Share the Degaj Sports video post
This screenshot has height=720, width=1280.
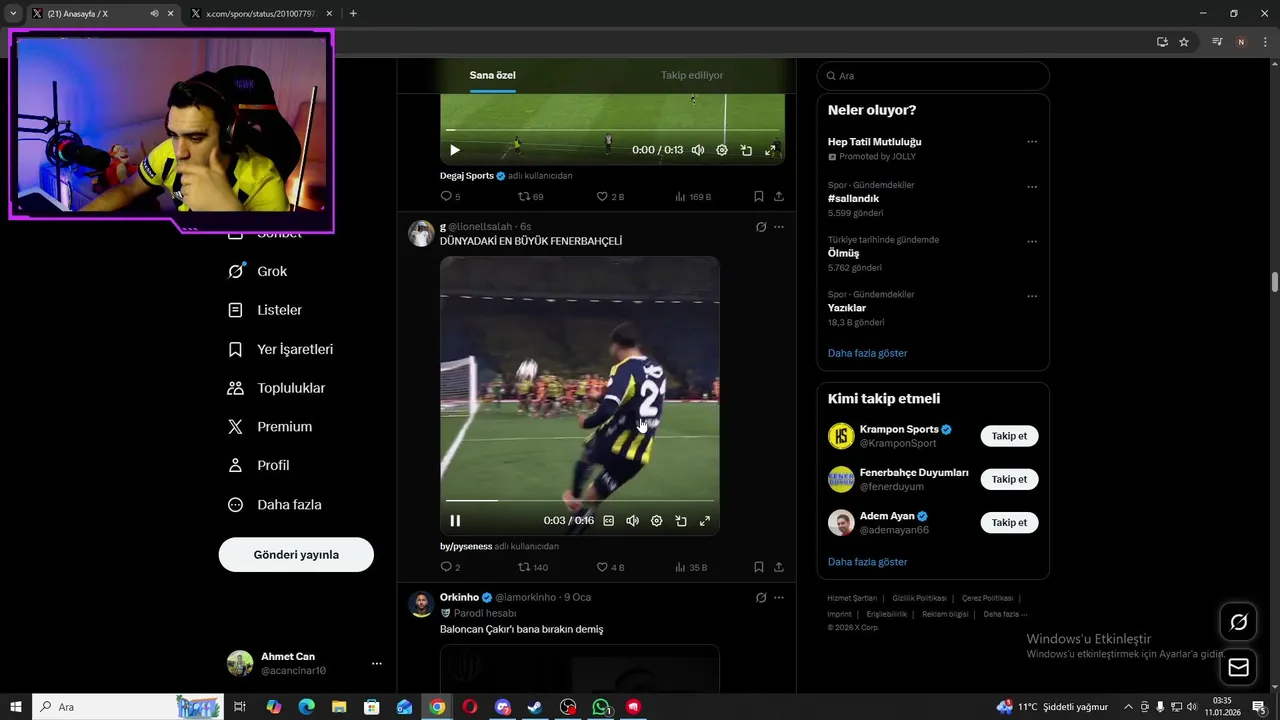[779, 196]
